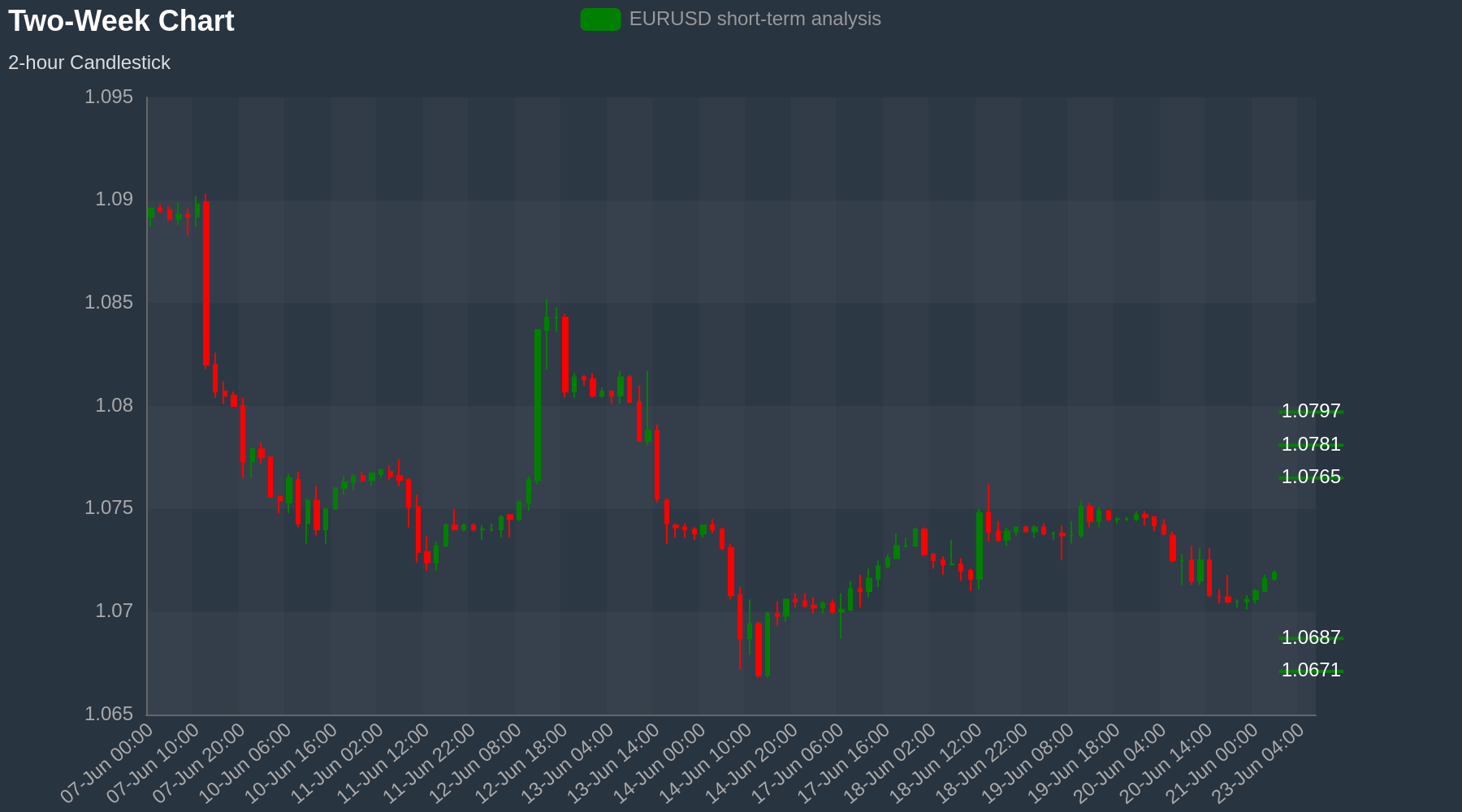Click the 1.065 y-axis label

109,714
